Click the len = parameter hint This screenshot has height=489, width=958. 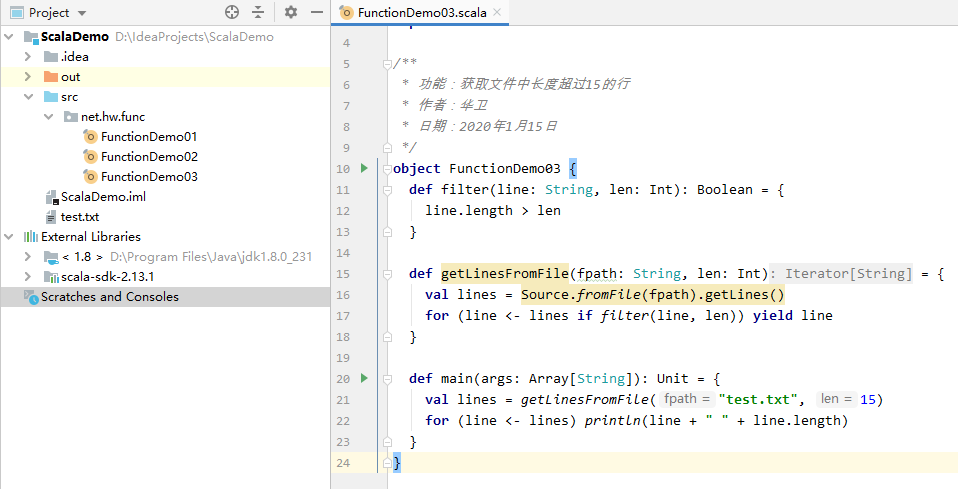coord(836,400)
